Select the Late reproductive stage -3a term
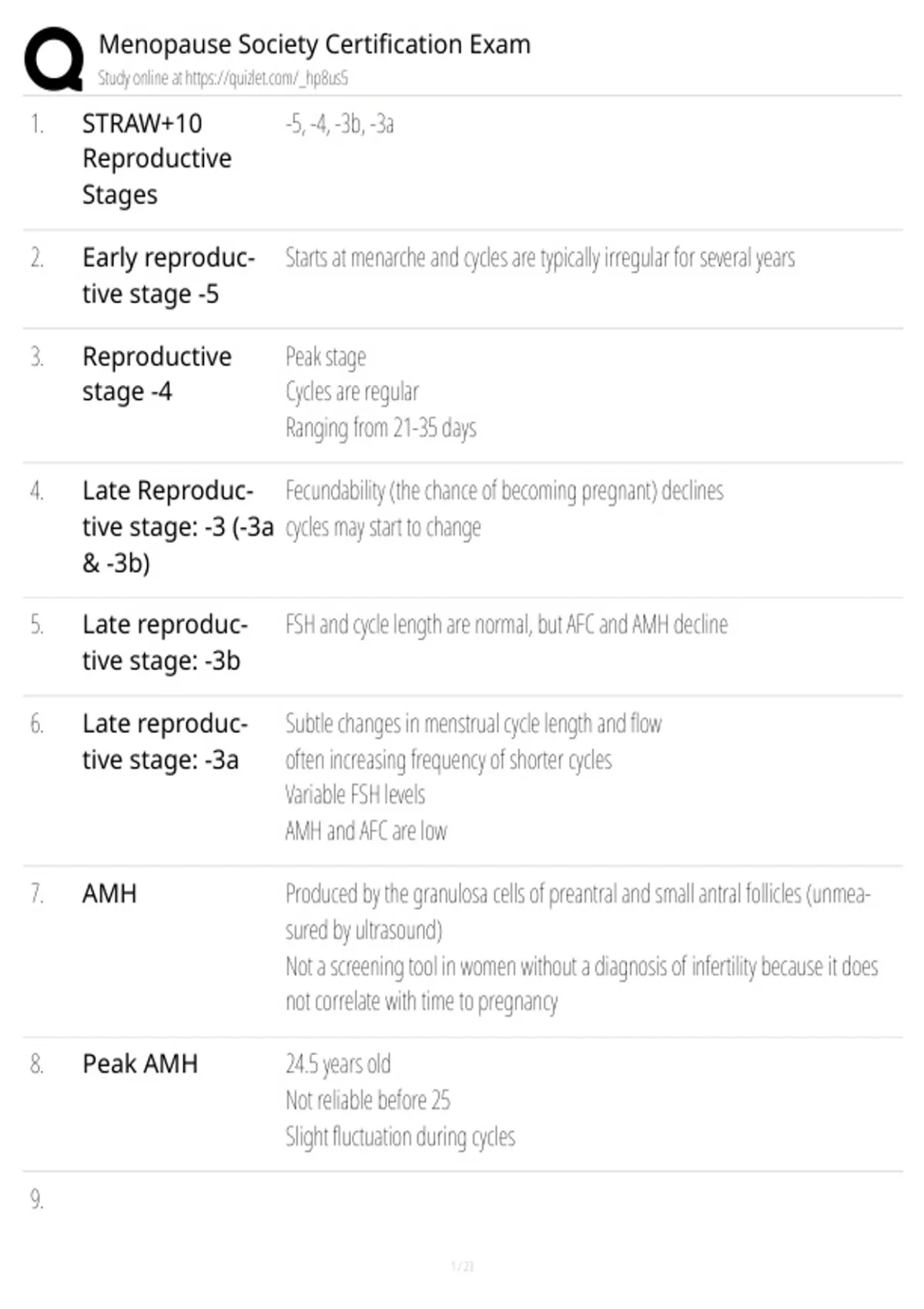 (x=166, y=742)
